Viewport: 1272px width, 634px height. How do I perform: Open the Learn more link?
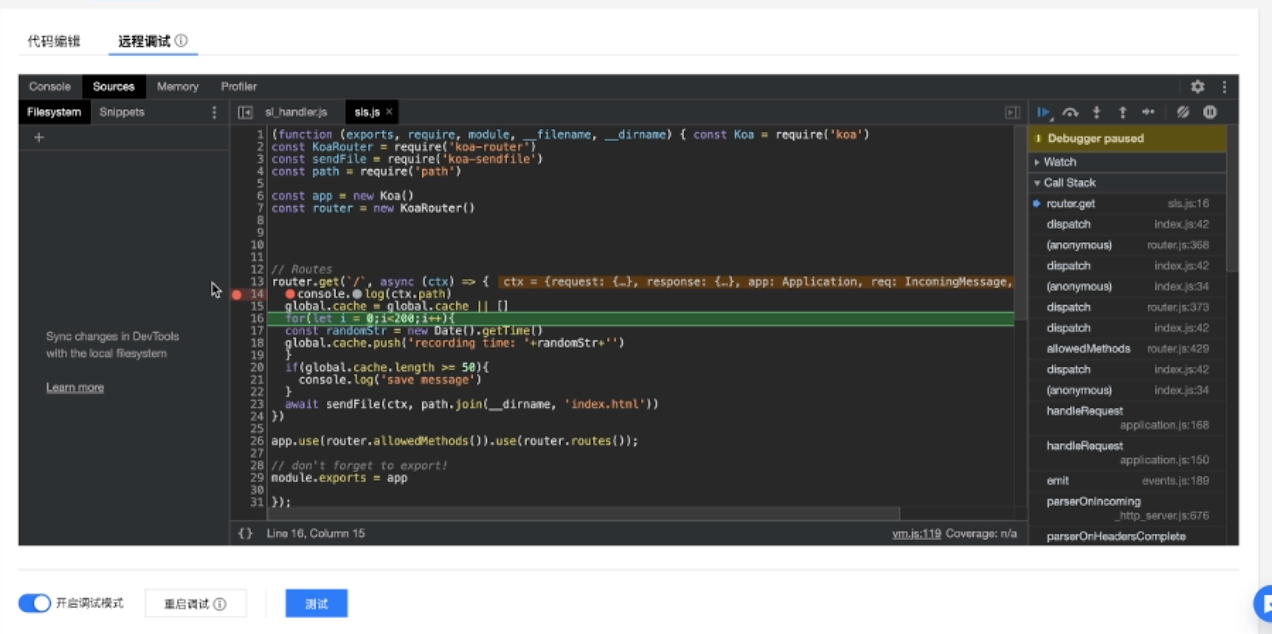75,388
